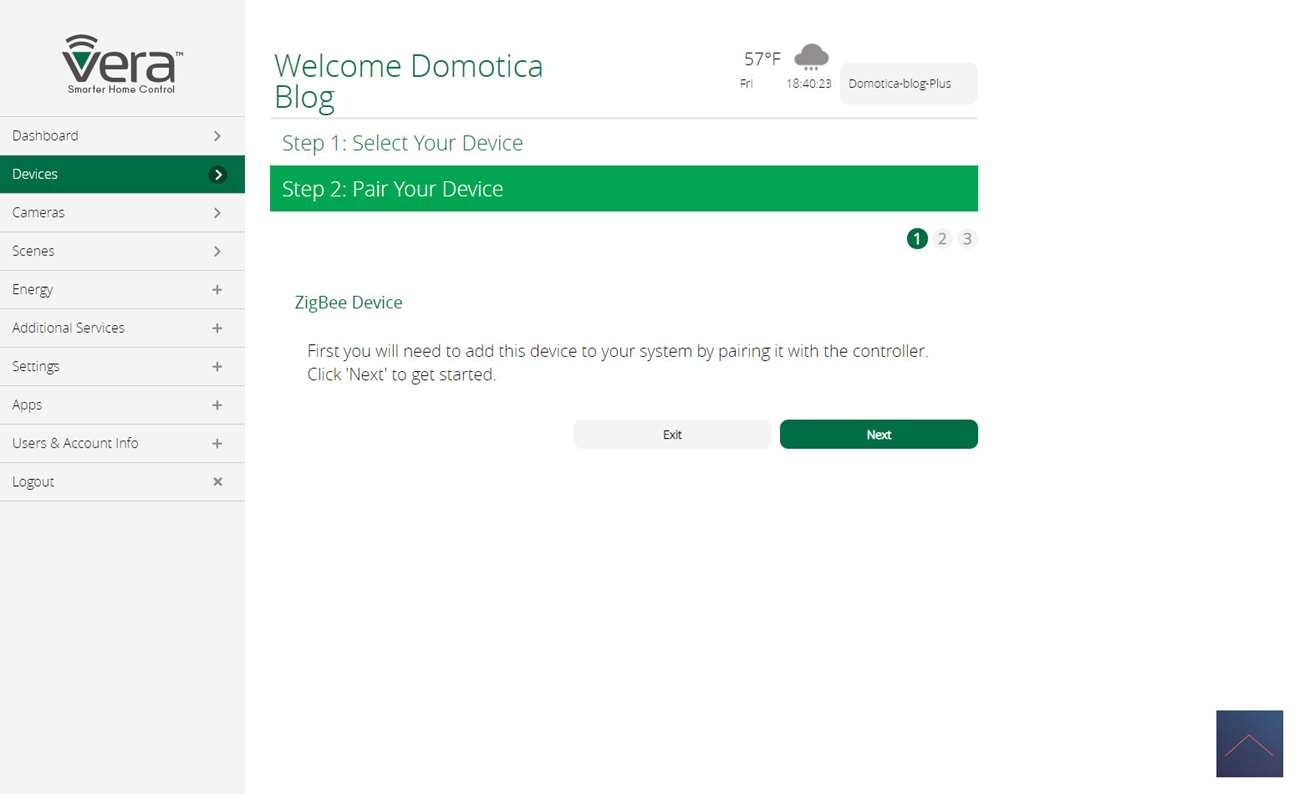Click the Logout X icon
The height and width of the screenshot is (794, 1300).
217,482
